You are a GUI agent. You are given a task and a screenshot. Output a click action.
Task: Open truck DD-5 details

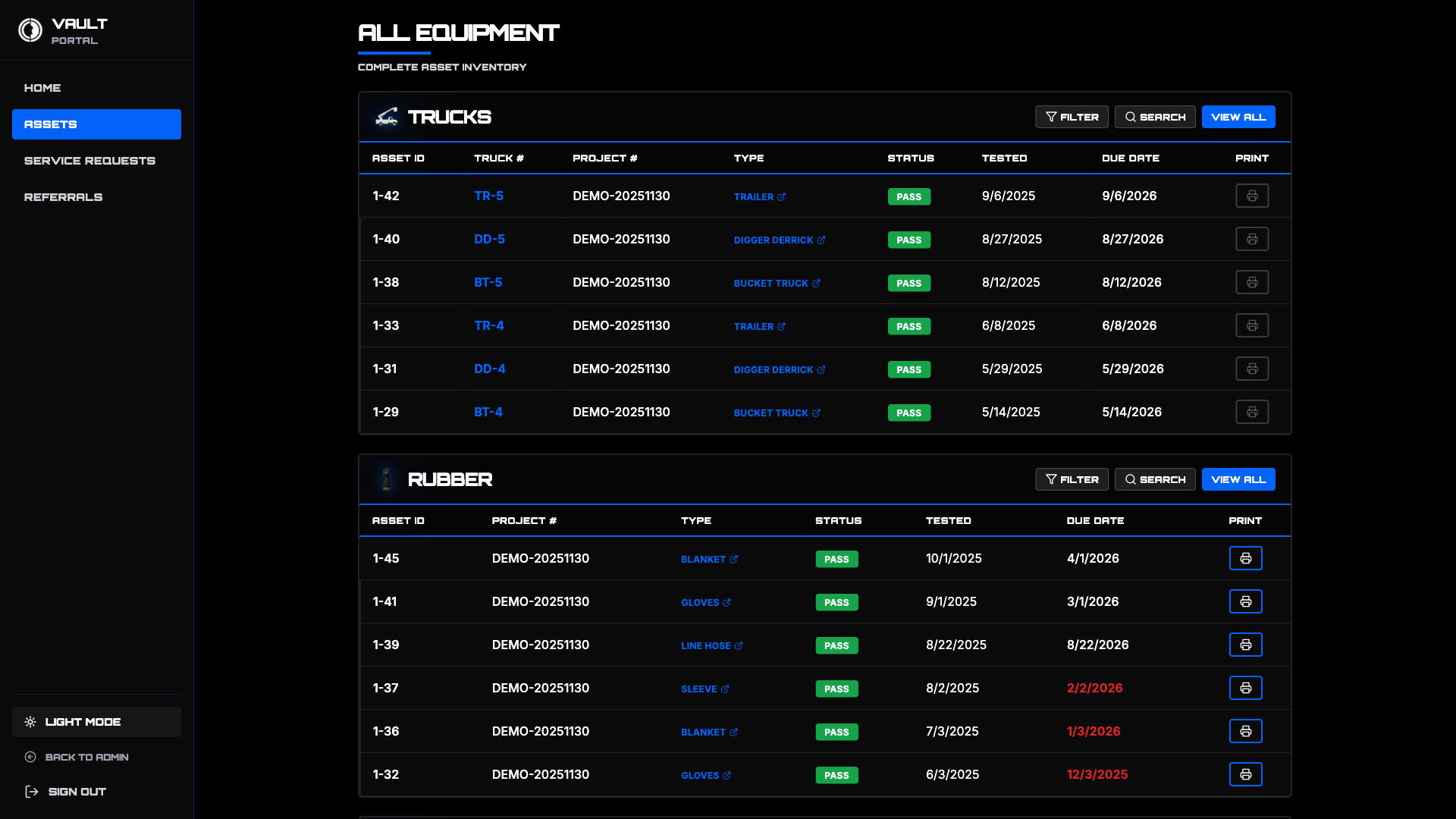489,239
